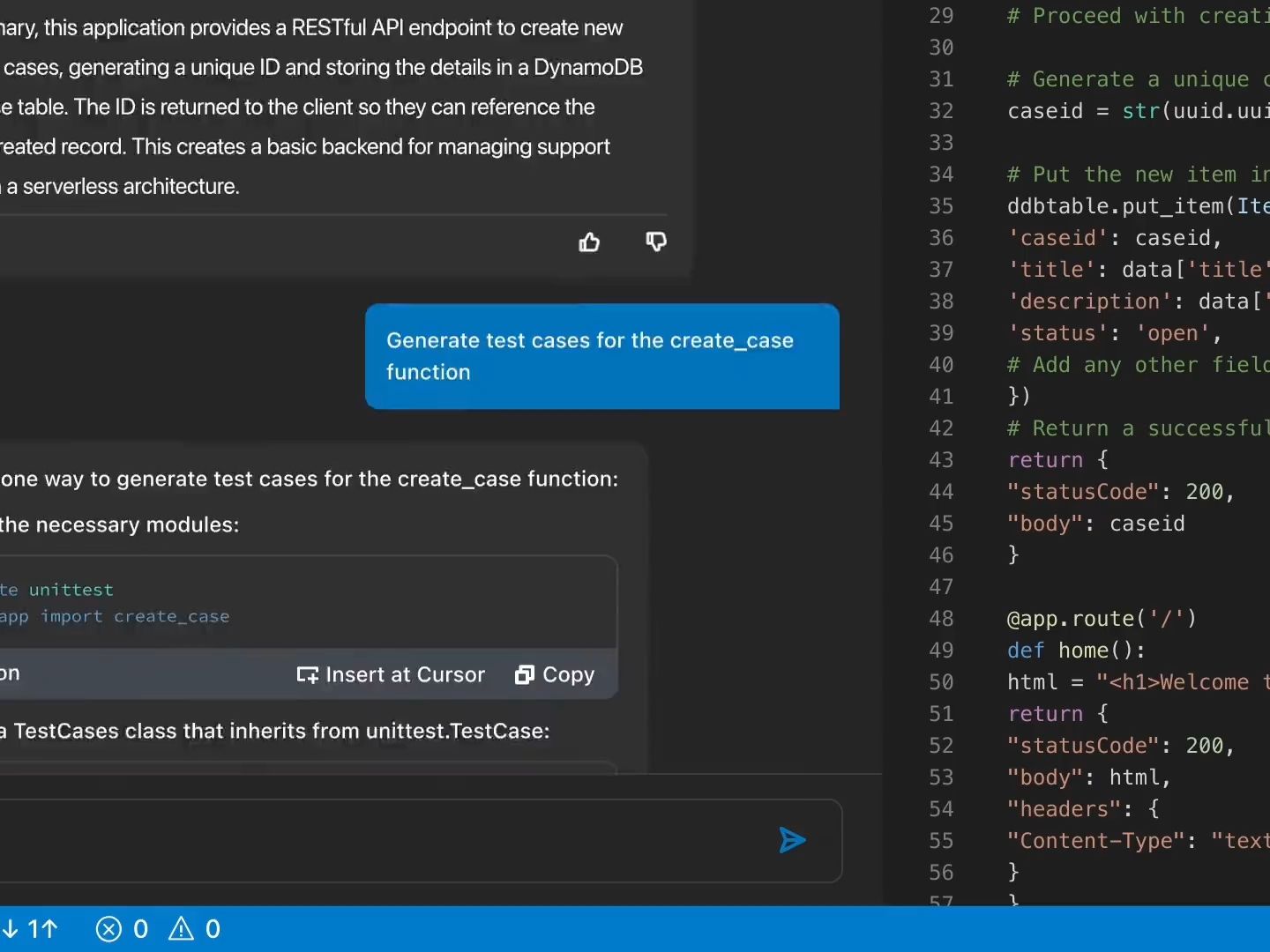1270x952 pixels.
Task: Open the errors count in status bar
Action: click(x=122, y=929)
